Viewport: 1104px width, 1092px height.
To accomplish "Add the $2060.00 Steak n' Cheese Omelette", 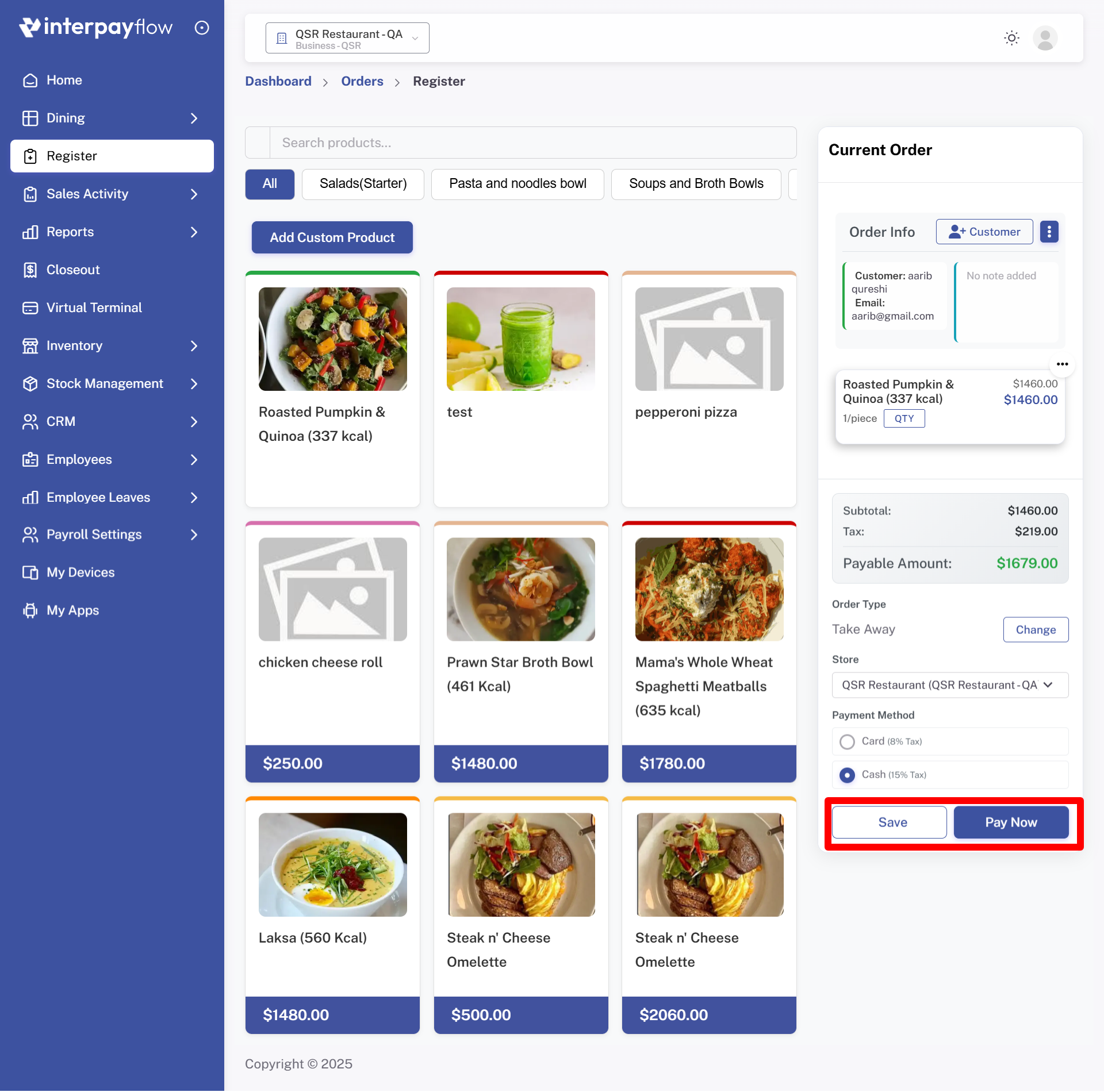I will (x=709, y=915).
